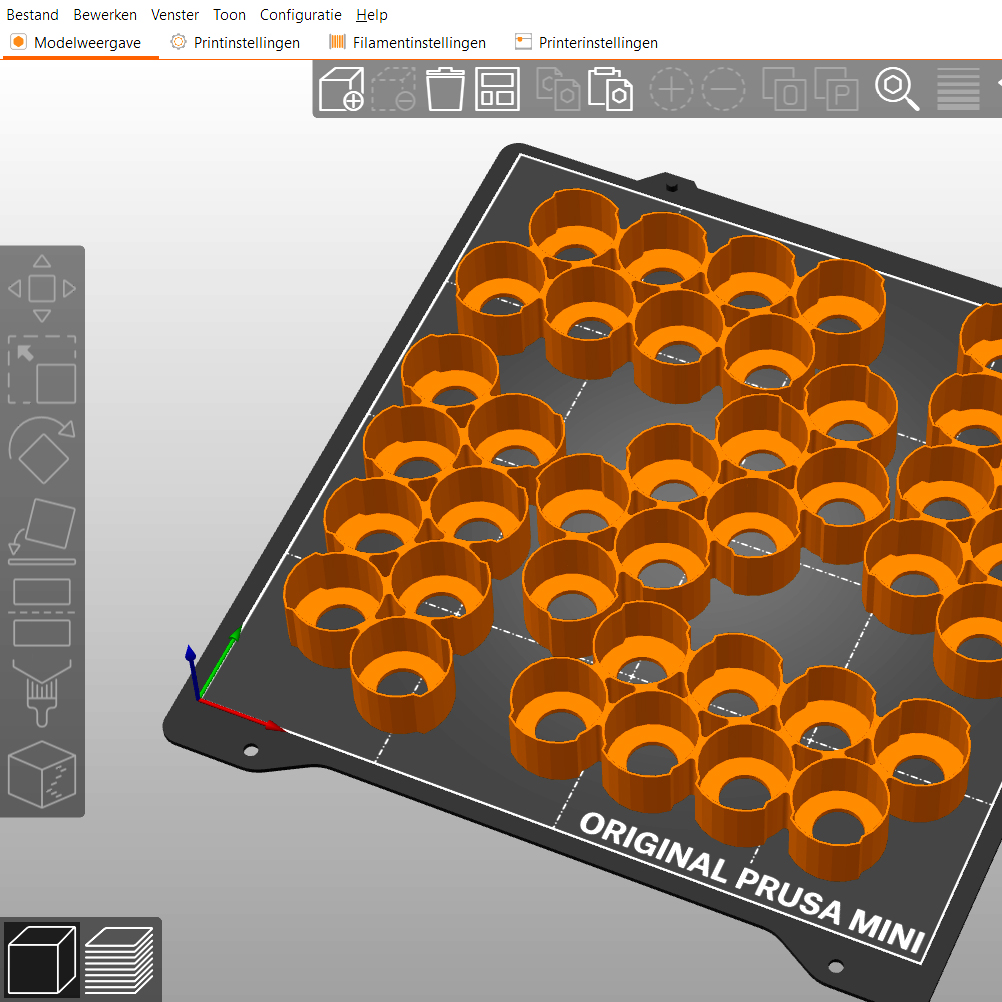This screenshot has width=1002, height=1002.
Task: Select the Scale tool
Action: pos(42,369)
